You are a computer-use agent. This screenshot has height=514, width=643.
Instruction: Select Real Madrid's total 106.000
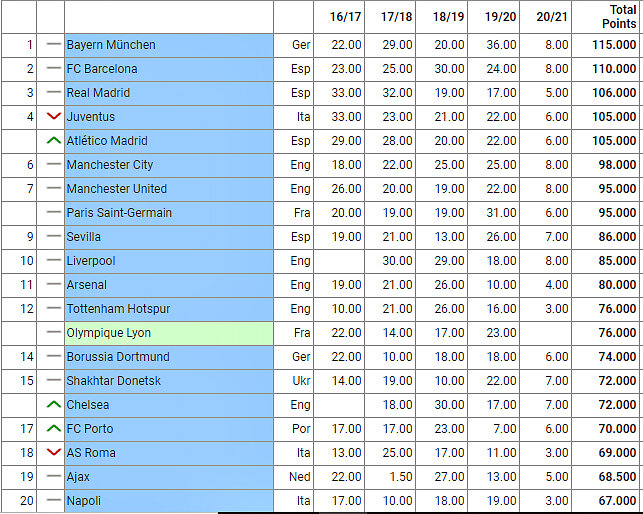click(x=614, y=93)
